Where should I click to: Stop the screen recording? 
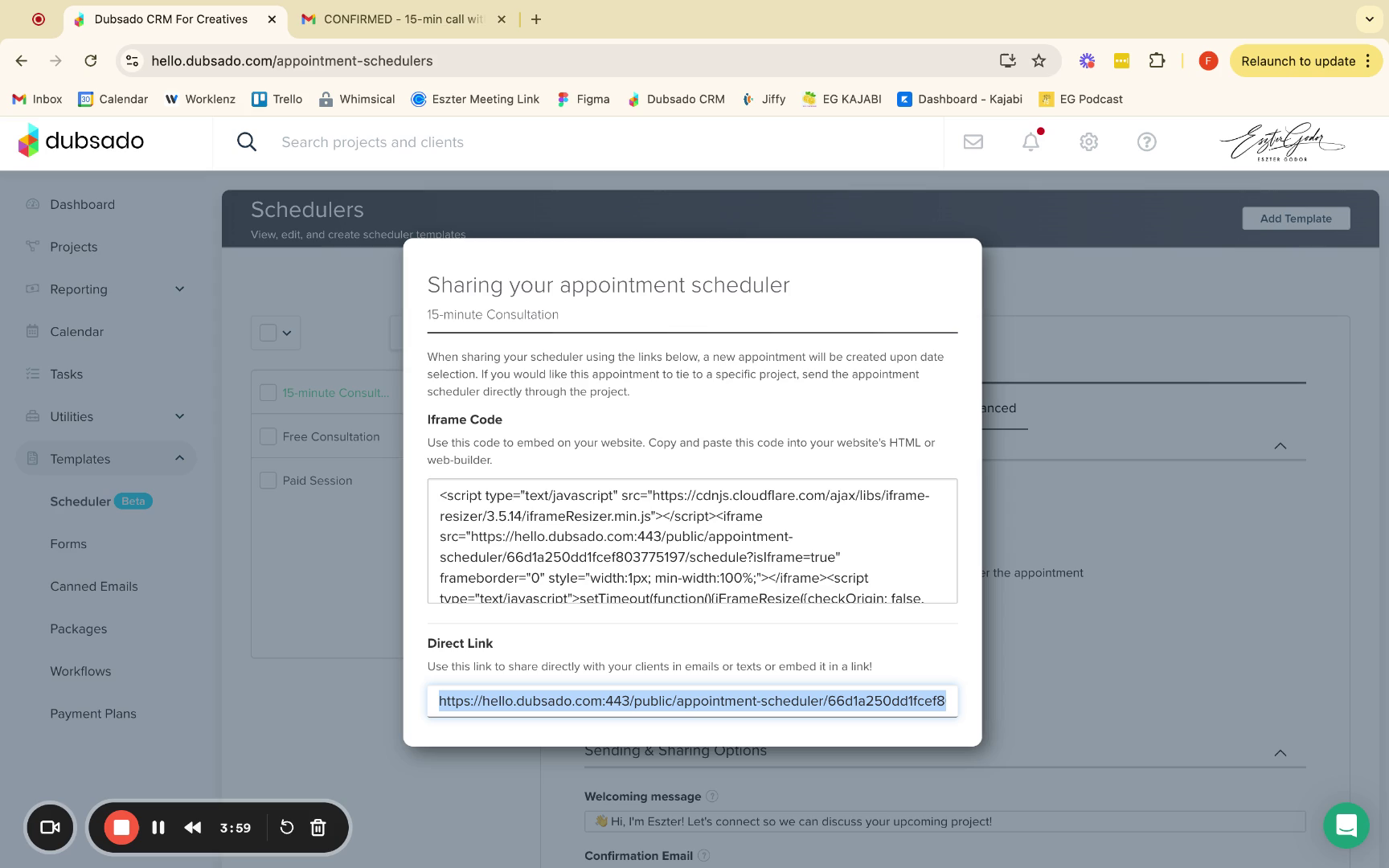tap(121, 827)
